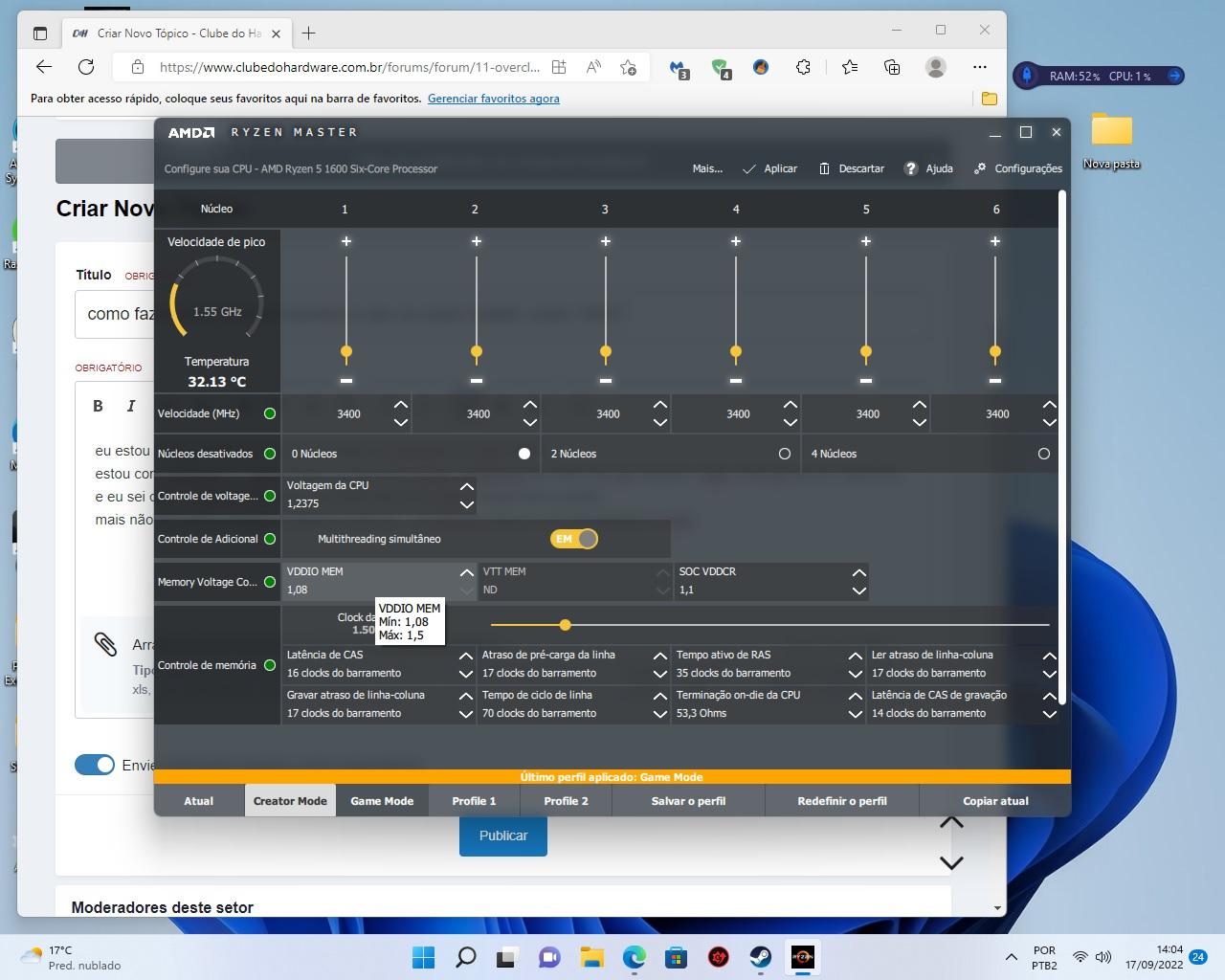The image size is (1225, 980).
Task: Decrease core 2 speed with down chevron
Action: tap(530, 422)
